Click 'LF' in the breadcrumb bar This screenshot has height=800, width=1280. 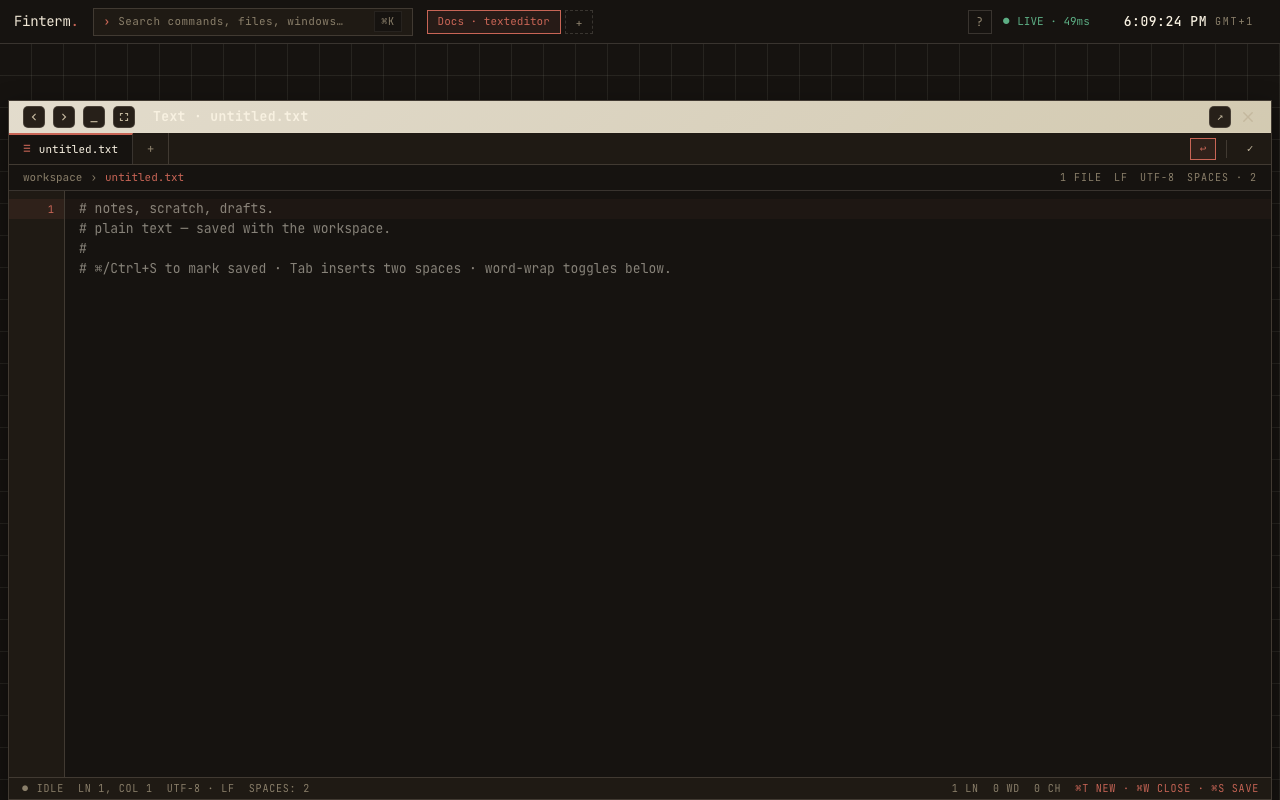(x=1121, y=178)
